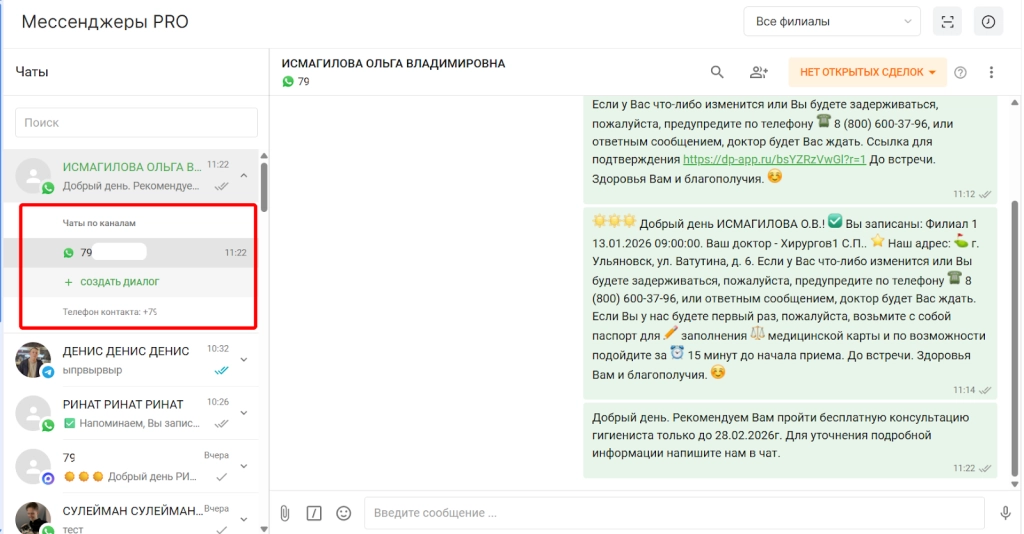Click the paperclip attach file icon
This screenshot has height=534, width=1024.
tap(285, 513)
